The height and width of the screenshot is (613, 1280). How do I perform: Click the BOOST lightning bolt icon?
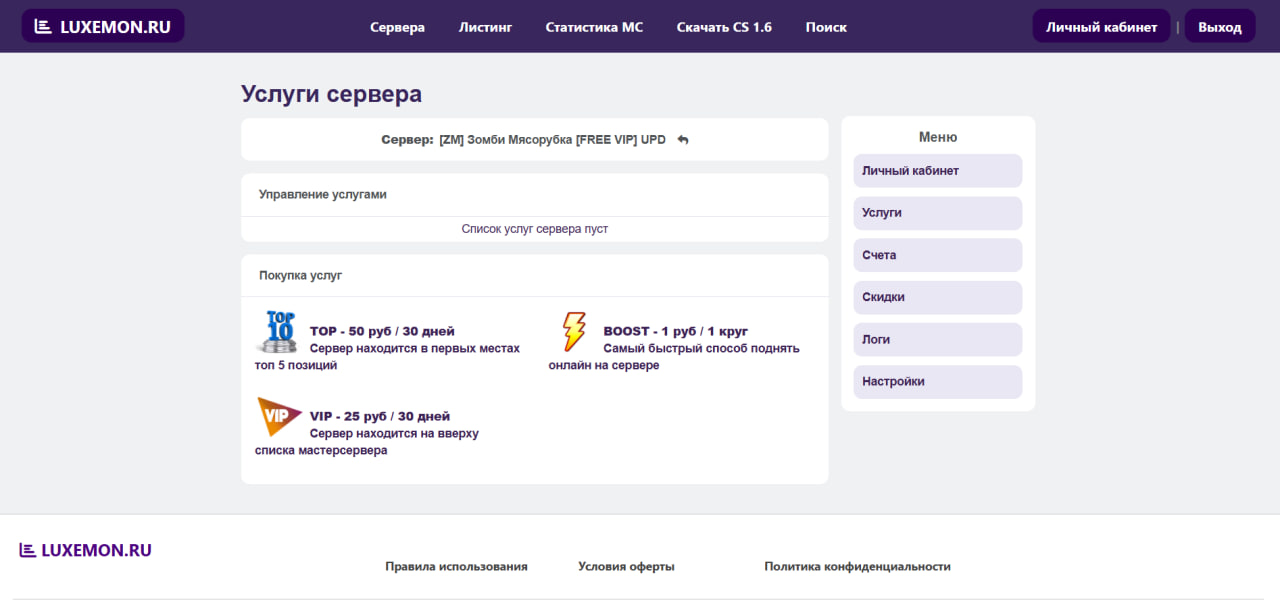573,332
